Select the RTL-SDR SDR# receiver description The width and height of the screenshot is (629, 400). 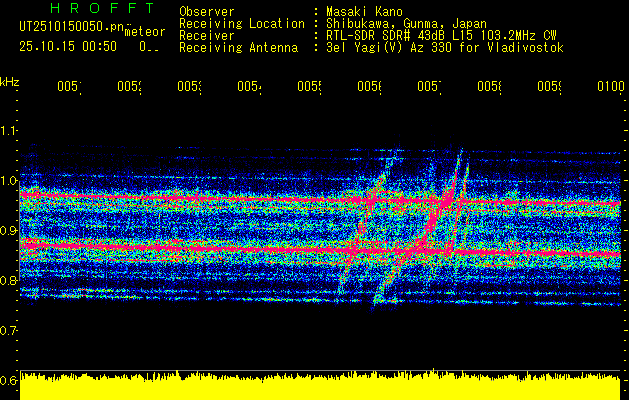442,36
